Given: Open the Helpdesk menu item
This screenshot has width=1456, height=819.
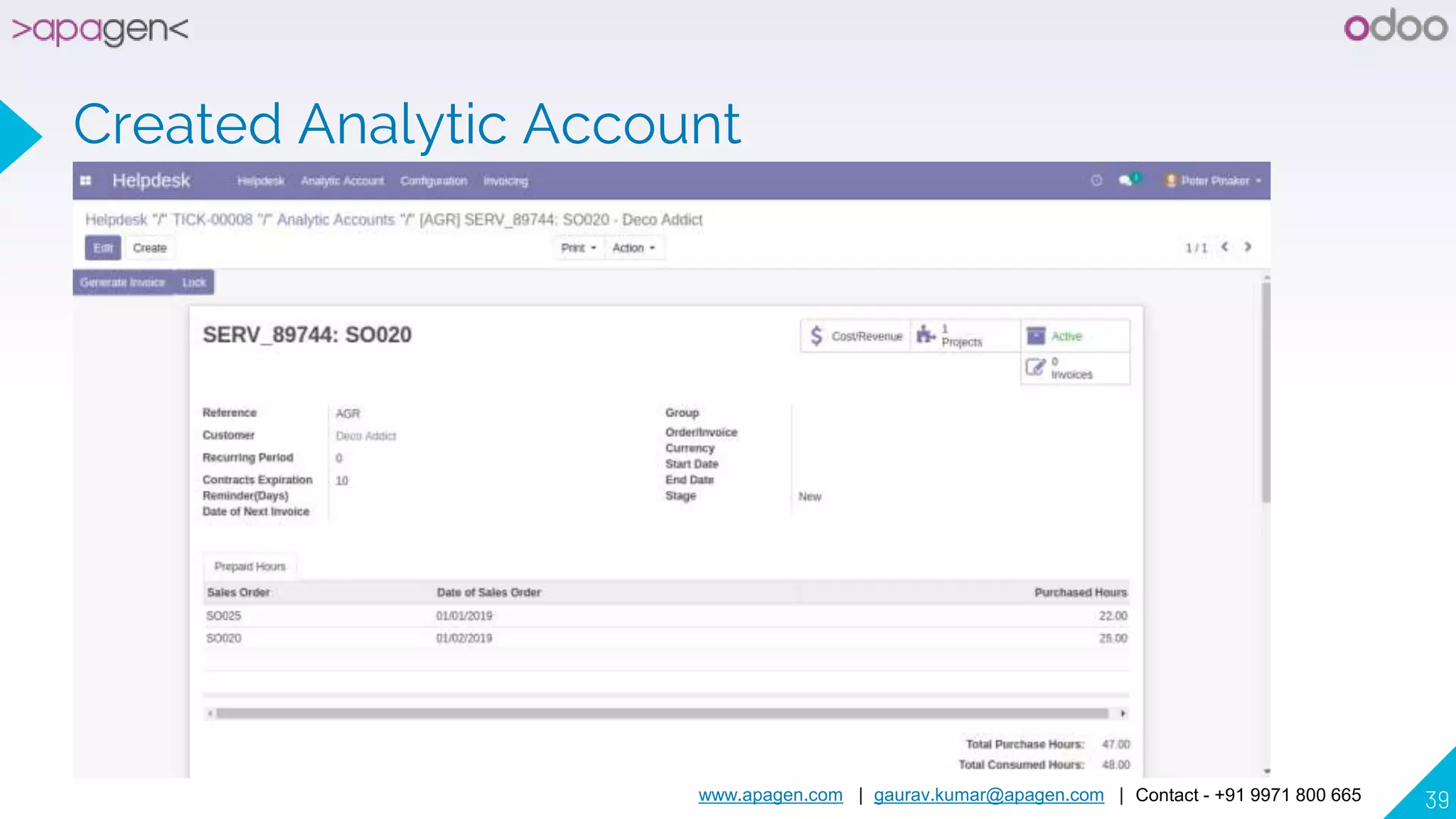Looking at the screenshot, I should click(x=260, y=181).
